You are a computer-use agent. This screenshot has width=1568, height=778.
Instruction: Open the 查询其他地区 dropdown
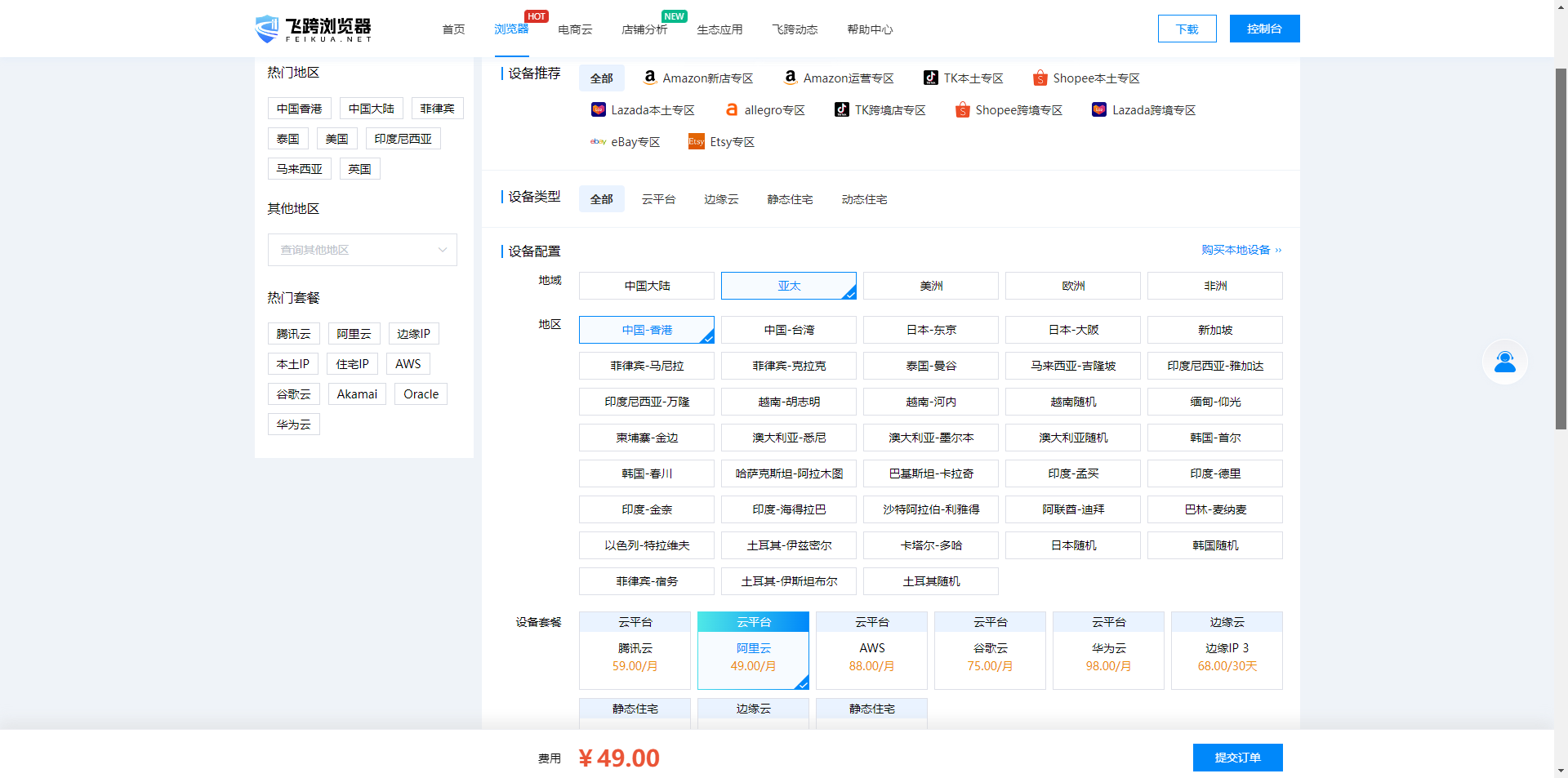click(x=362, y=250)
